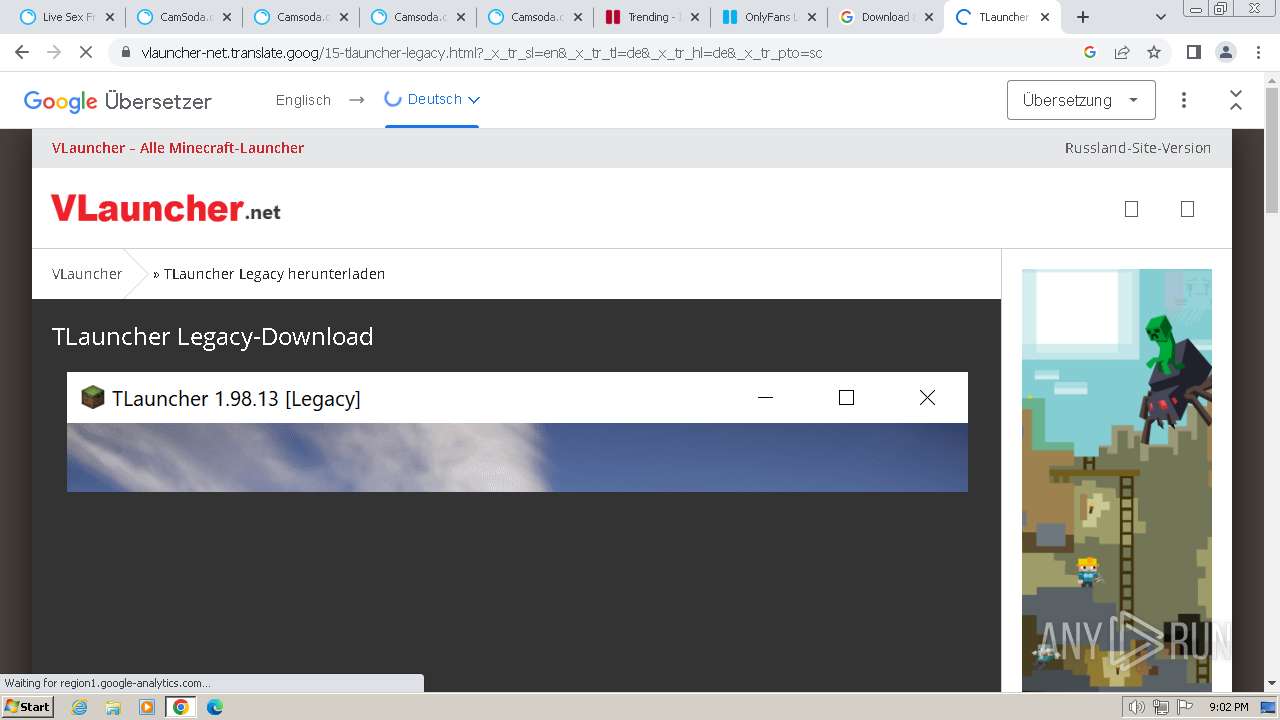
Task: Bookmark this page with star icon
Action: coord(1154,52)
